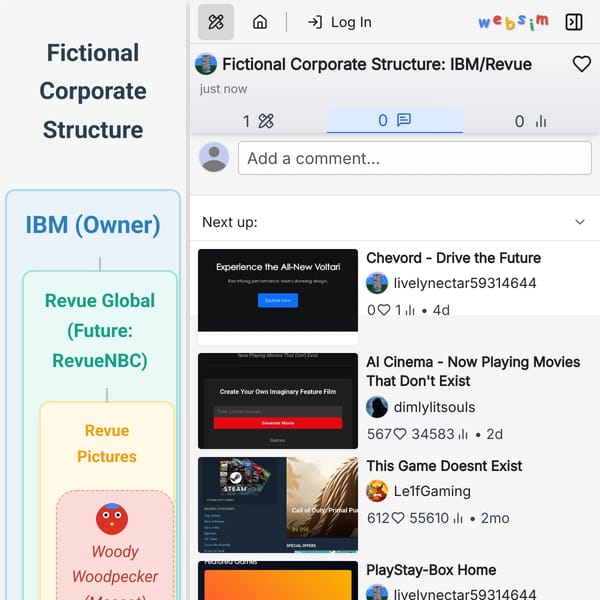Click the Chevord card's author avatar

377,283
